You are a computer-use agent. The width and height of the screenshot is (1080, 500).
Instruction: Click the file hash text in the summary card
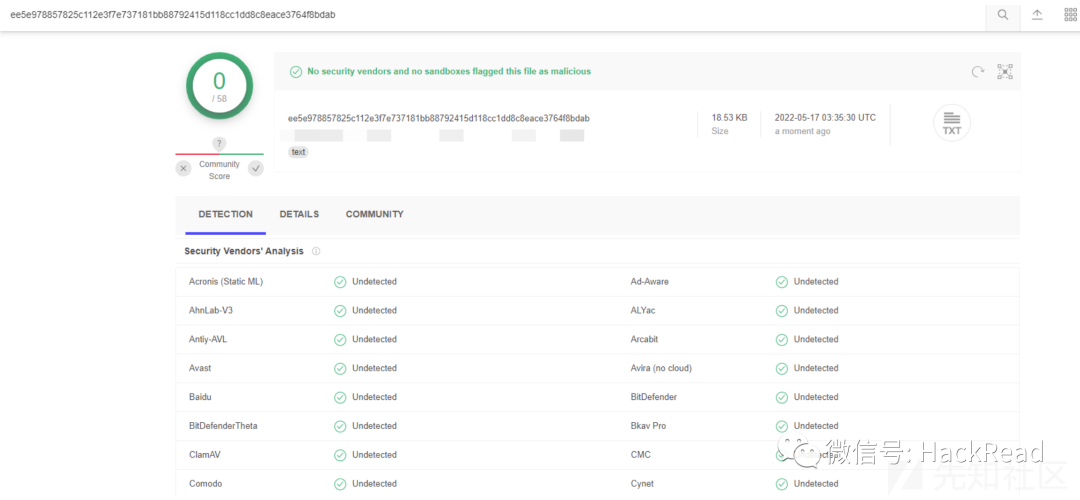coord(439,118)
